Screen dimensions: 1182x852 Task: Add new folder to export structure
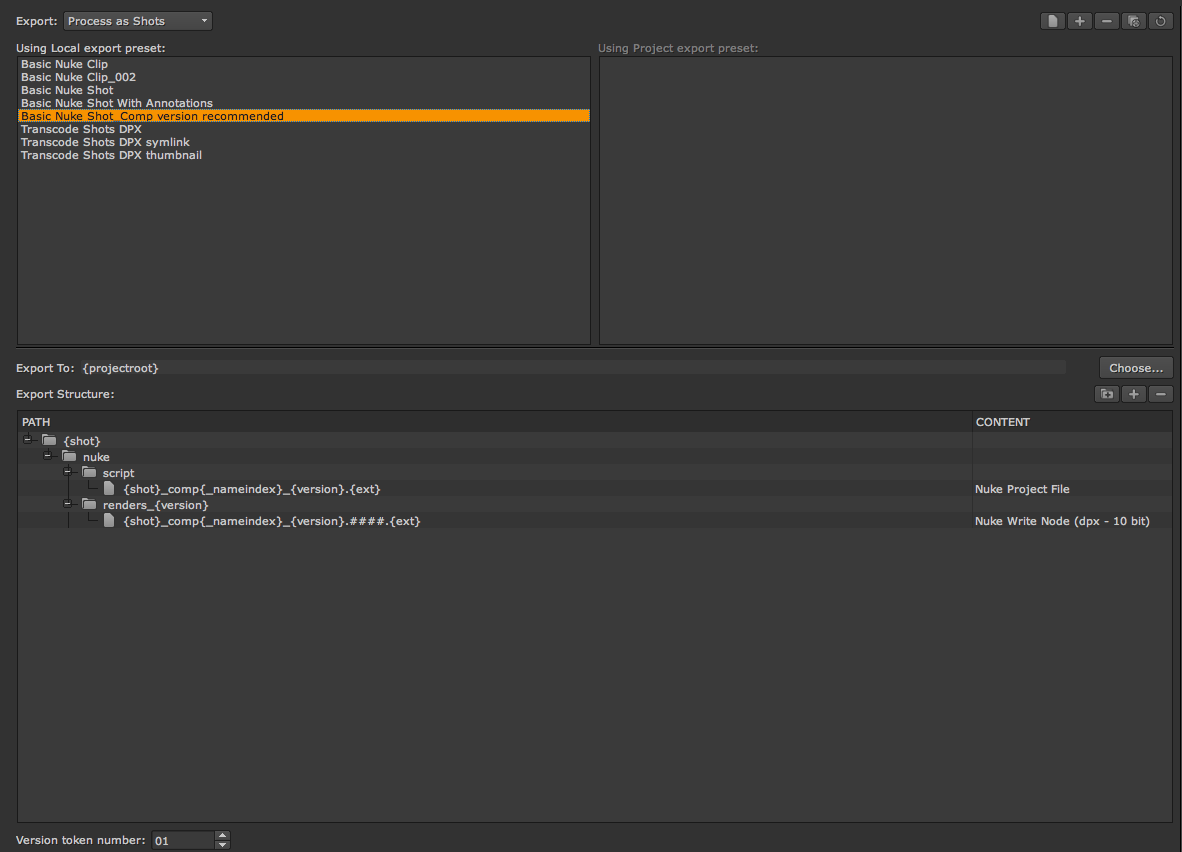1107,394
